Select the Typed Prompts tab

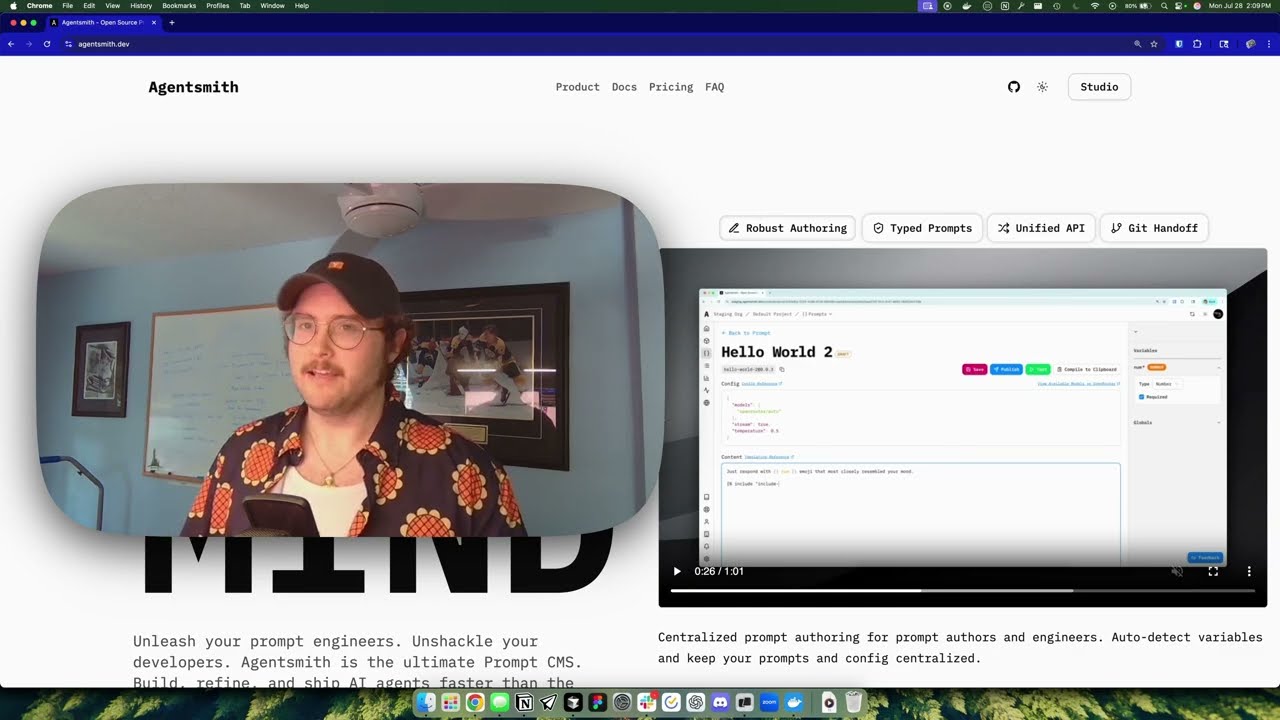pos(922,228)
